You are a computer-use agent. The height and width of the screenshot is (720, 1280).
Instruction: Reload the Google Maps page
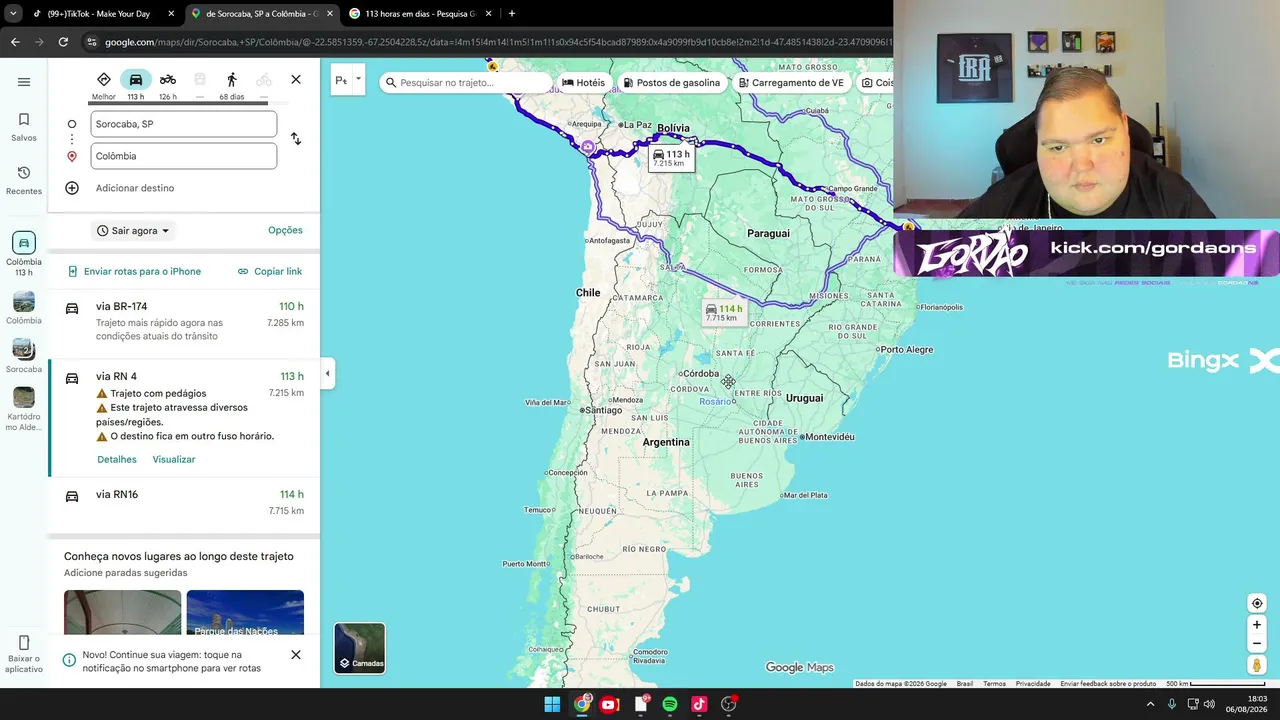[63, 42]
